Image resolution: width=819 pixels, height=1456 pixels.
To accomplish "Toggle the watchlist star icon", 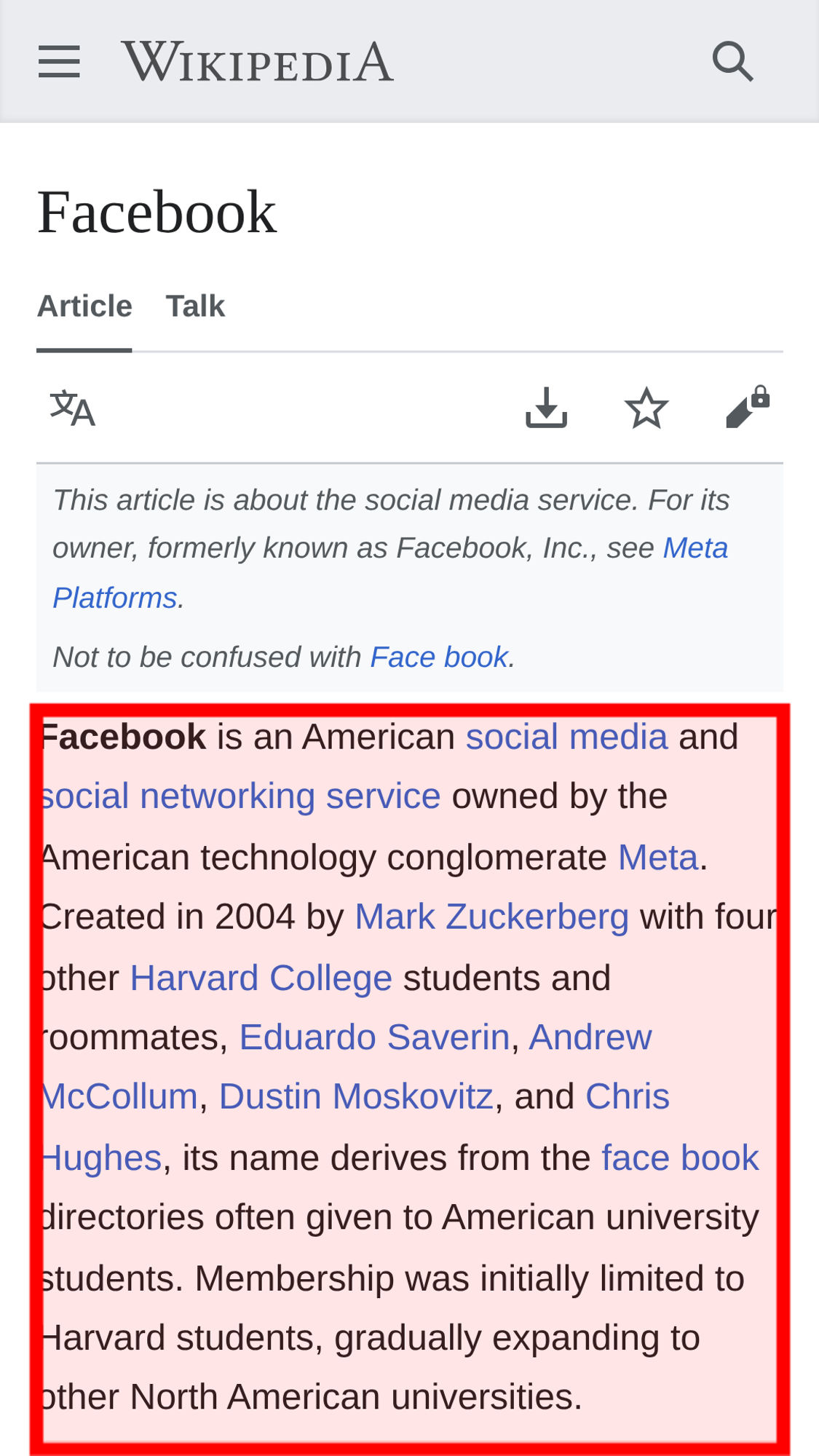I will pos(646,408).
